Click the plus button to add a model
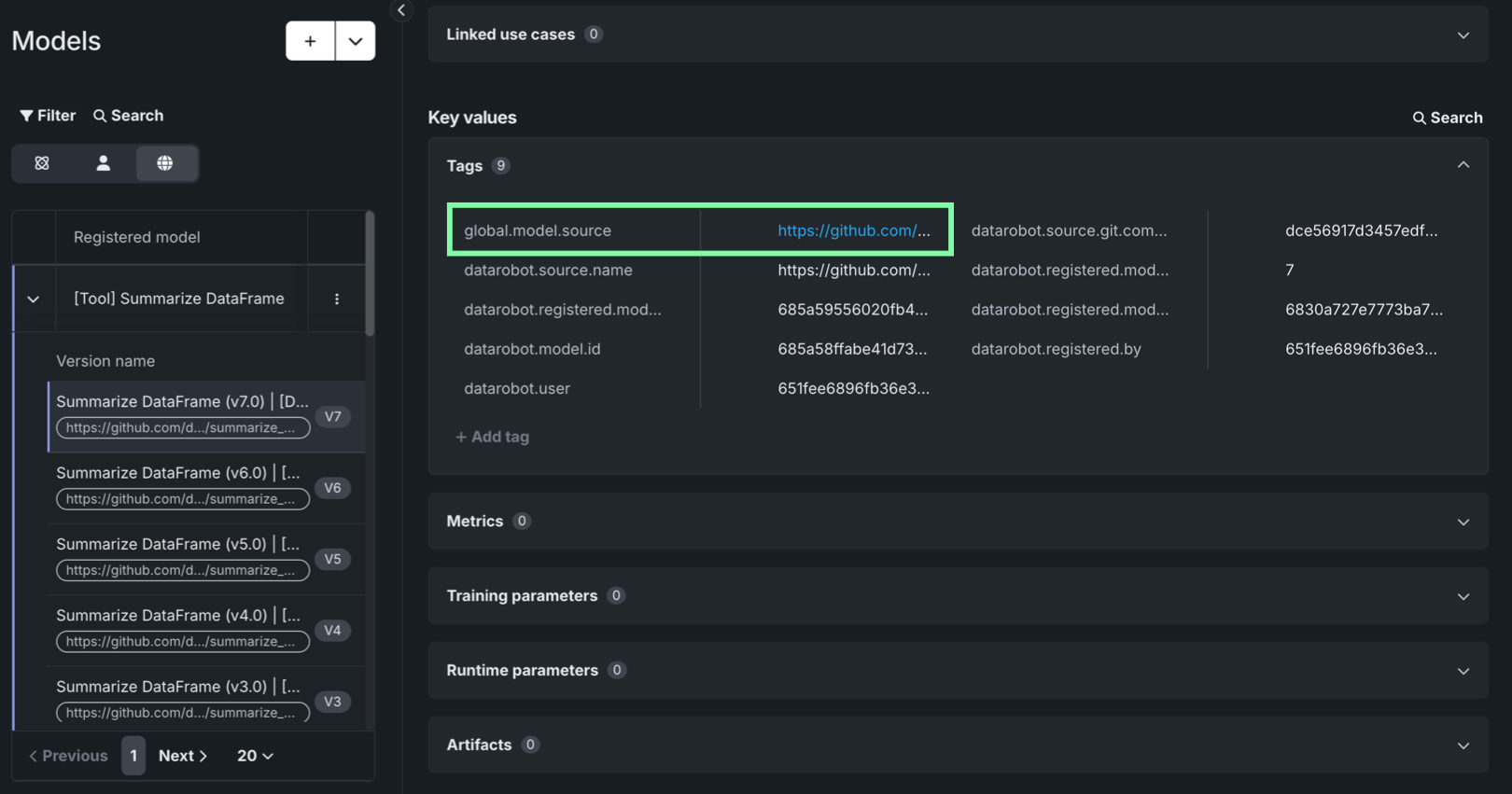 [x=310, y=41]
